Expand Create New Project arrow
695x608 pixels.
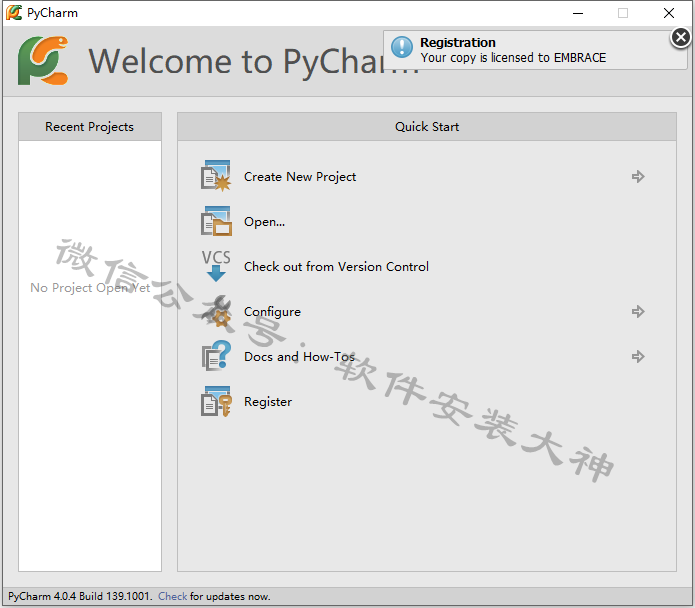coord(638,176)
